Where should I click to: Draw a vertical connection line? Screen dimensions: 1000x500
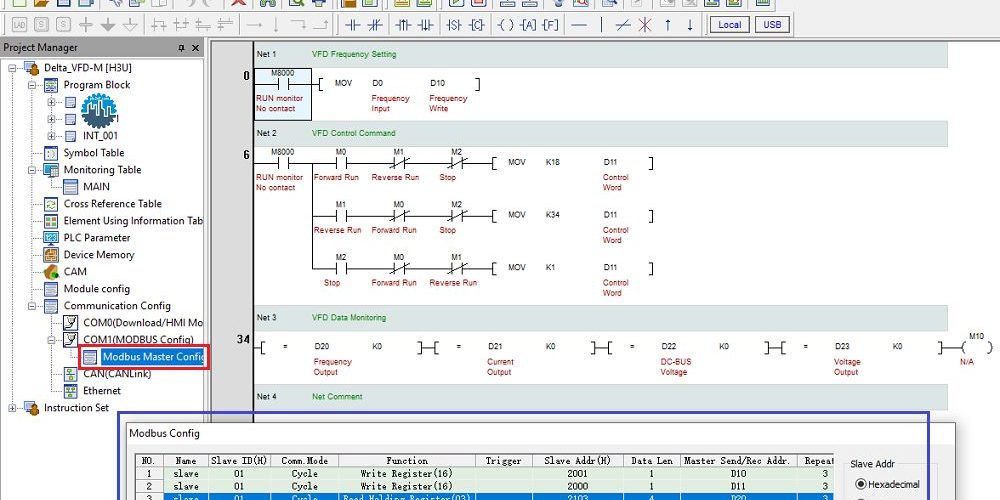click(601, 25)
